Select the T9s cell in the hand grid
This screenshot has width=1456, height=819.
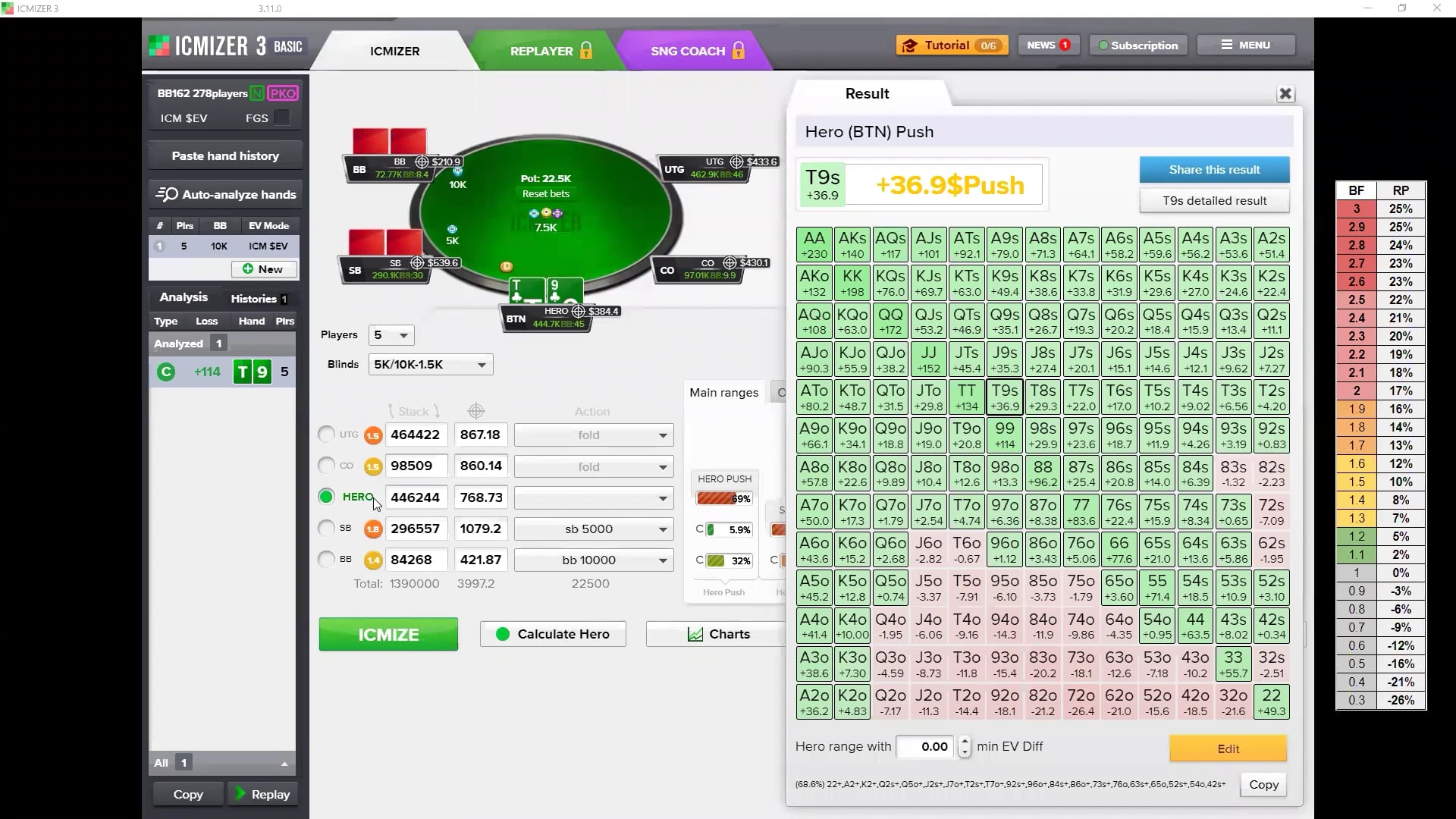click(x=1004, y=395)
